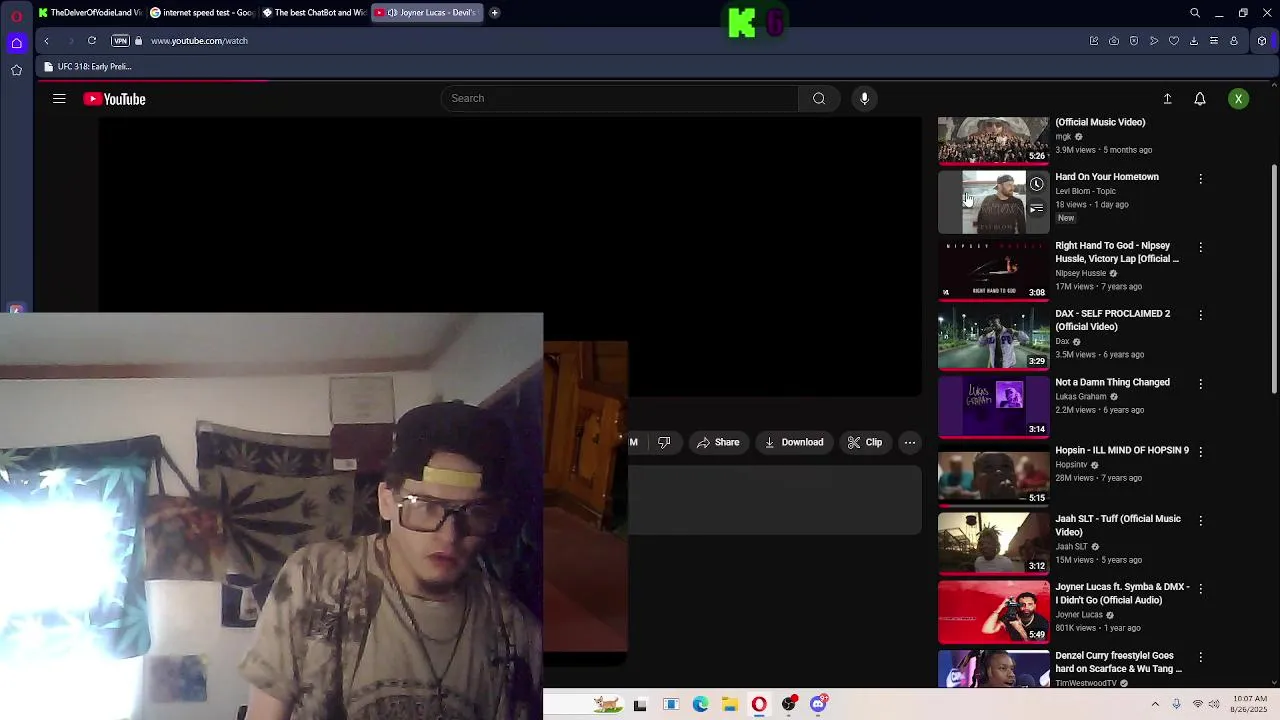Create a Clip of the video
The width and height of the screenshot is (1280, 720).
[x=865, y=442]
